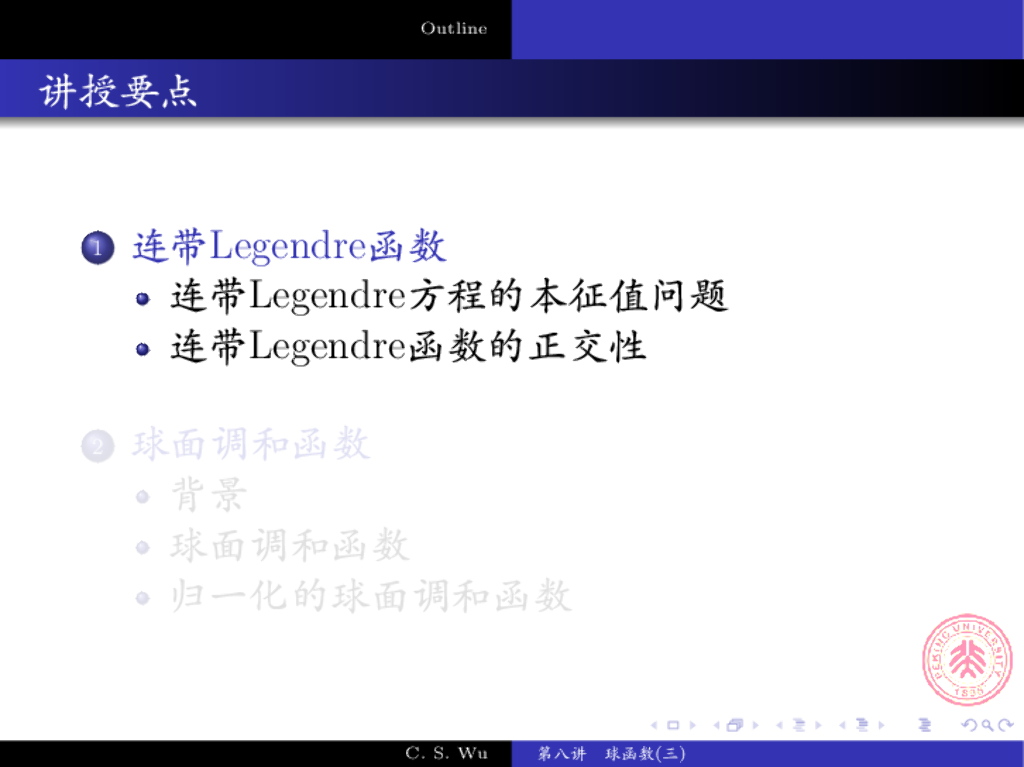Click the search magnifier icon
Viewport: 1024px width, 767px height.
click(987, 725)
